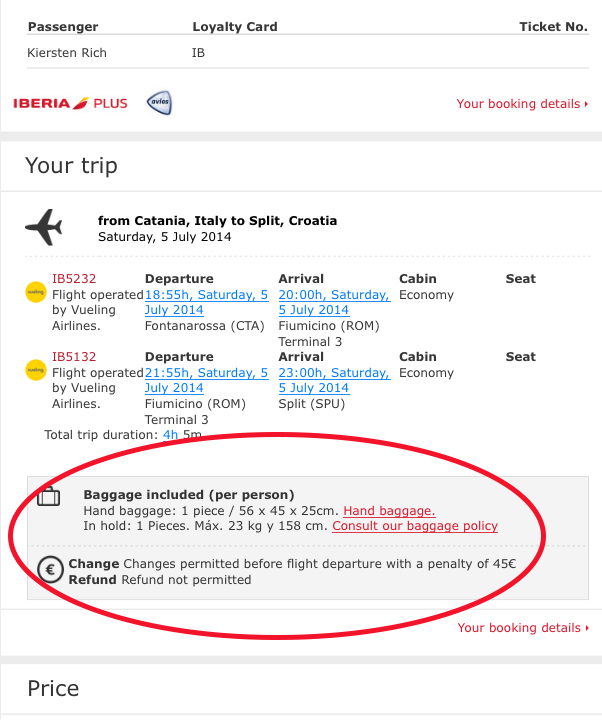Click the euro symbol icon beside Change
602x720 pixels.
pyautogui.click(x=50, y=570)
